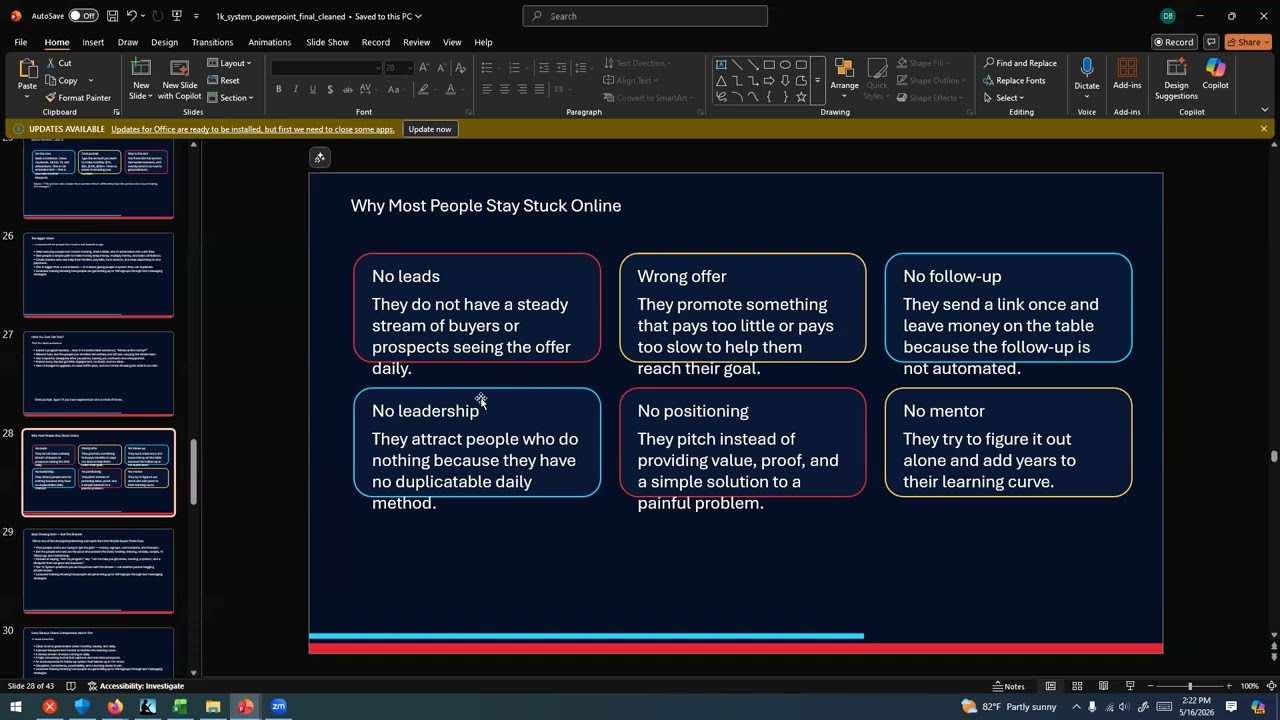Toggle underline formatting
This screenshot has width=1280, height=720.
[x=313, y=89]
